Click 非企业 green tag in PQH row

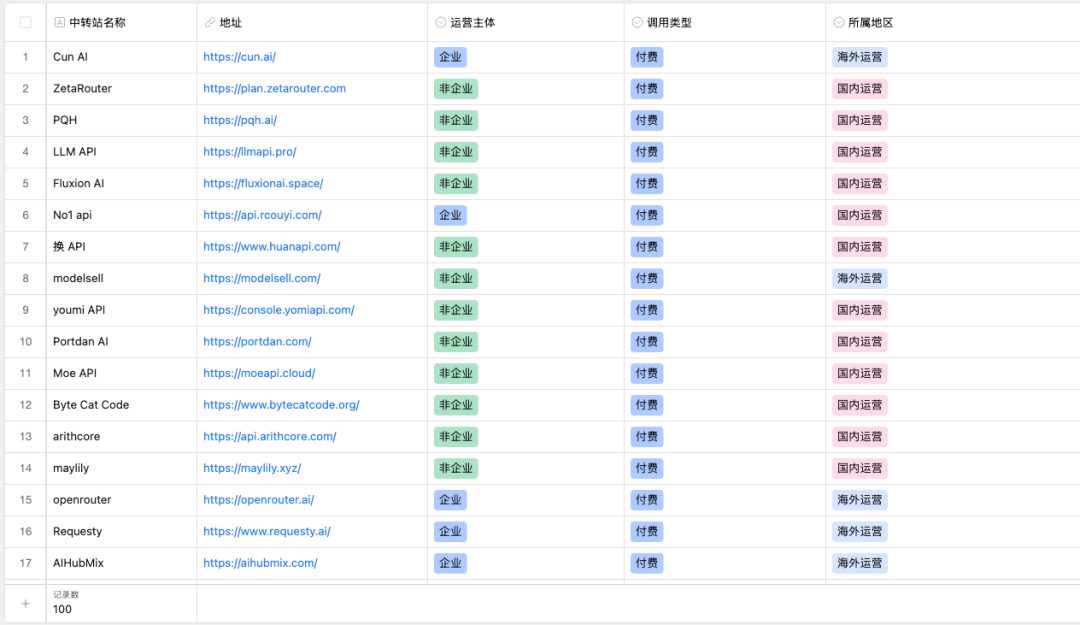pyautogui.click(x=456, y=120)
